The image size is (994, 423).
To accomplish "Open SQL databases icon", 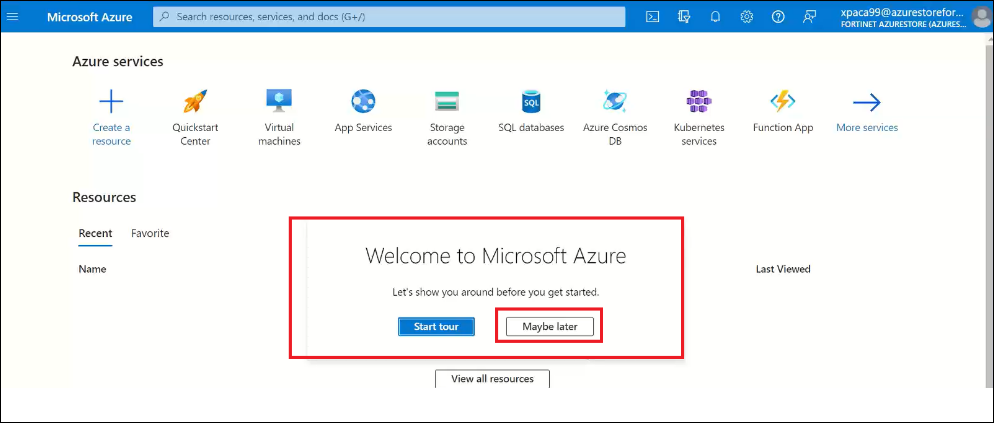I will click(531, 101).
